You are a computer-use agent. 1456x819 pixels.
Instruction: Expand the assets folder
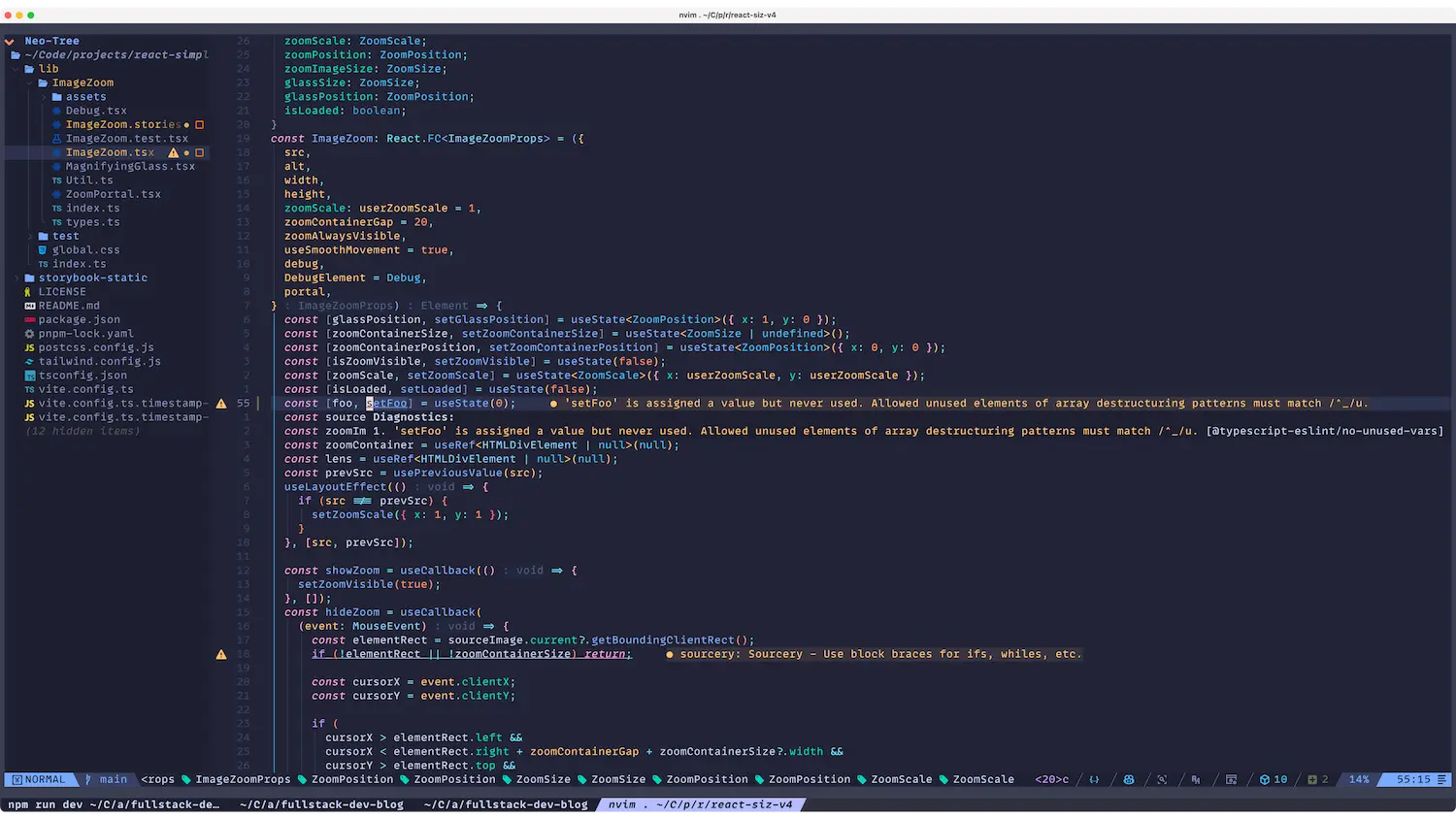44,97
